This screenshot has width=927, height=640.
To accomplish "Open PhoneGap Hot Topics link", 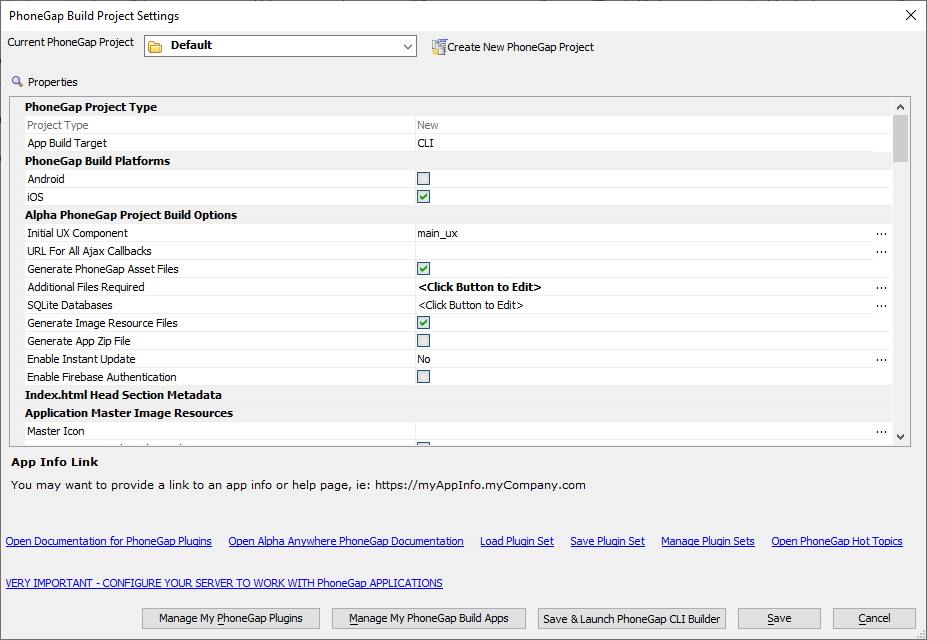I will tap(837, 541).
